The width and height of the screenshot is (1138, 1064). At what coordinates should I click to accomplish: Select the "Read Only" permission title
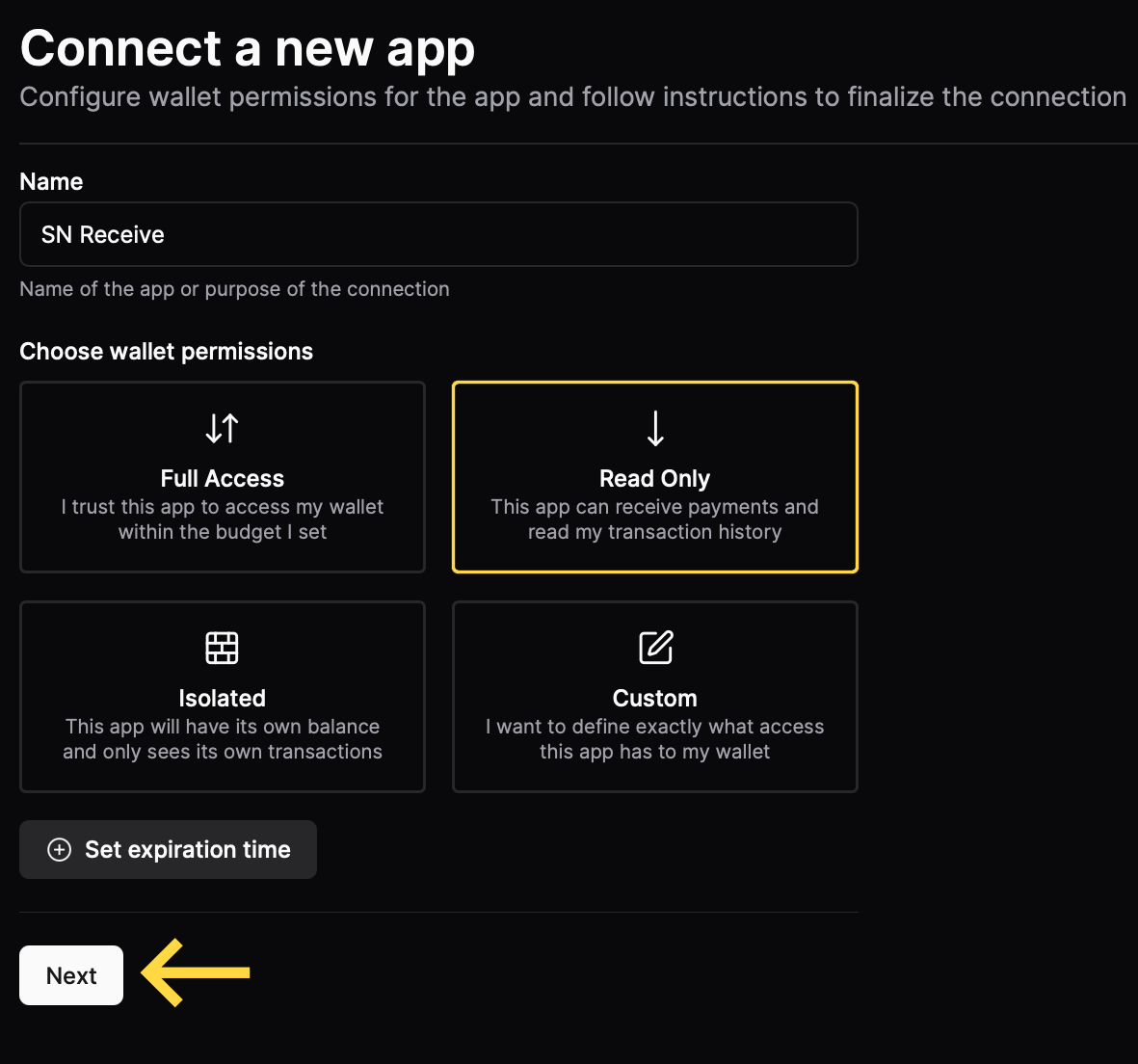tap(654, 479)
